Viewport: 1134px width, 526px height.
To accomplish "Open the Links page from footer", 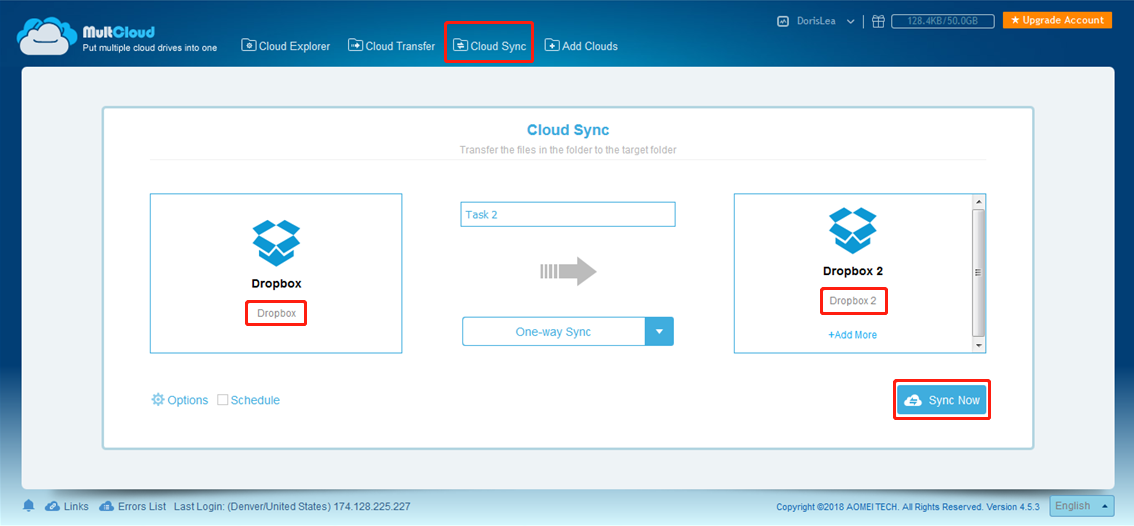I will point(67,506).
